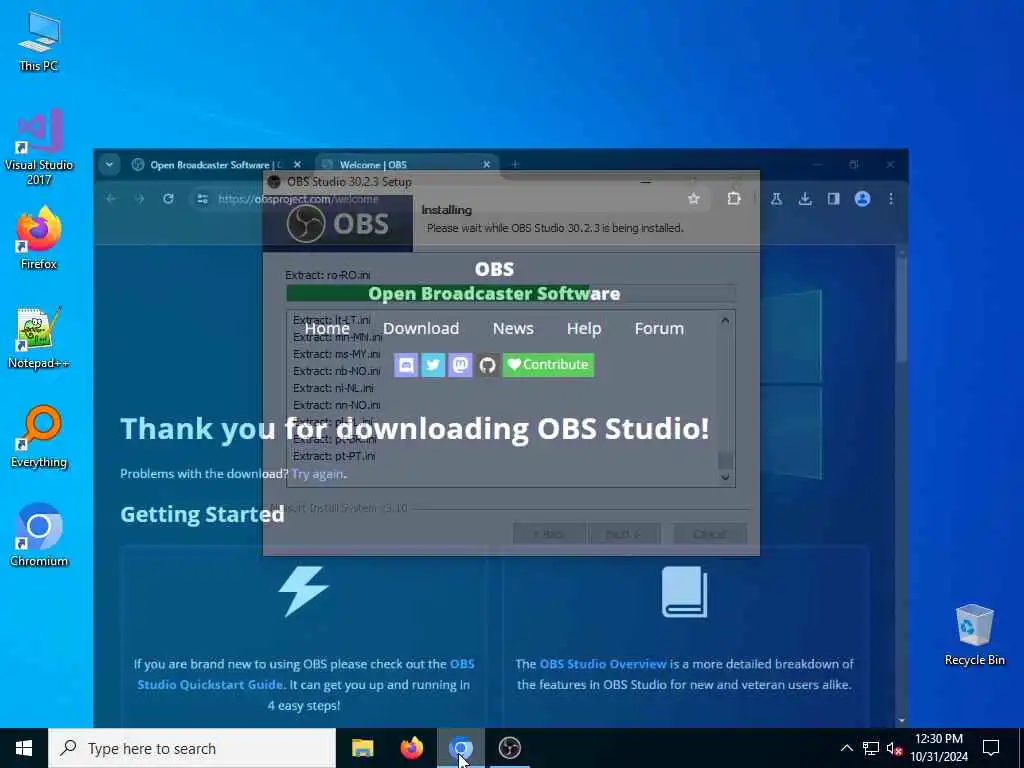Open the Twitter icon on OBS page

click(x=433, y=365)
